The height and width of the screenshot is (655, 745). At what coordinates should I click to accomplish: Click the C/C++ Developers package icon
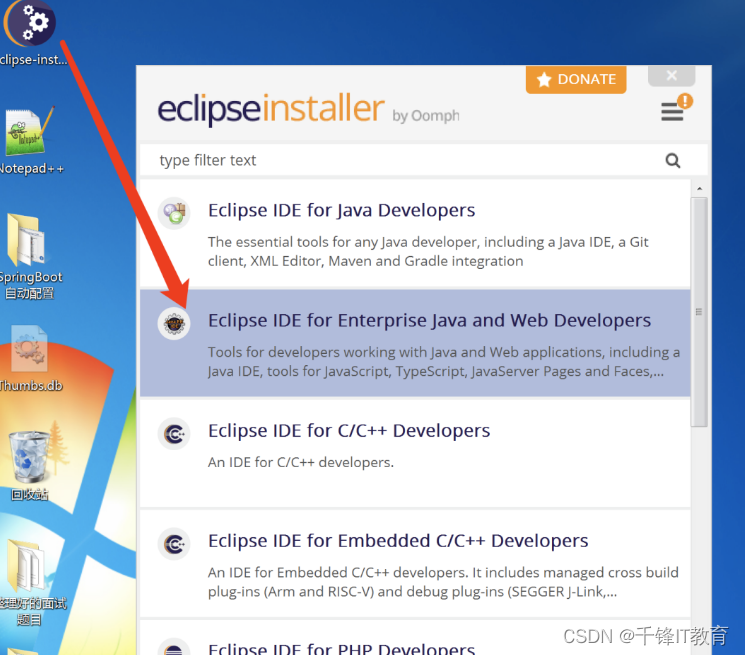174,434
